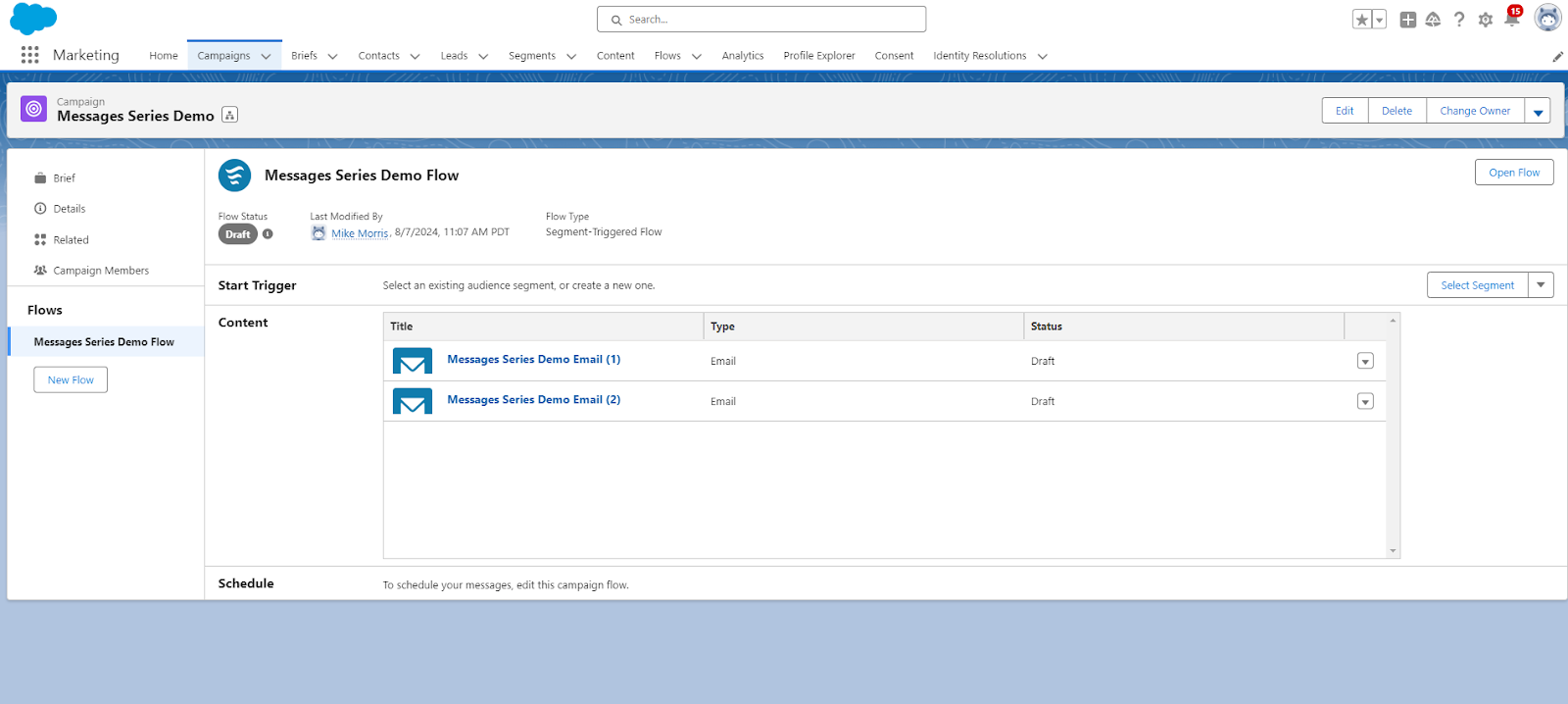Click the Salesforce cloud logo
This screenshot has height=704, width=1568.
click(33, 19)
